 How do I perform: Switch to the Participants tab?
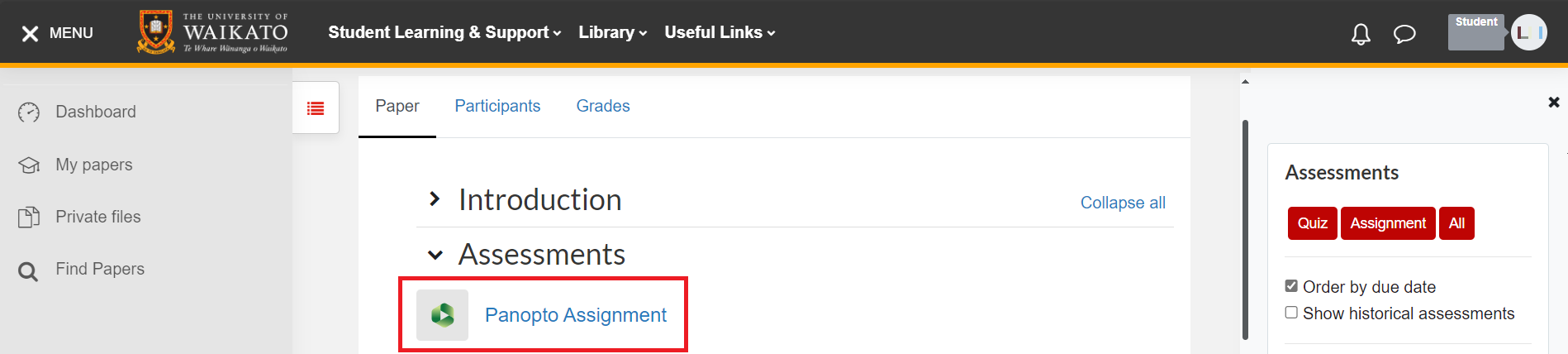point(497,106)
